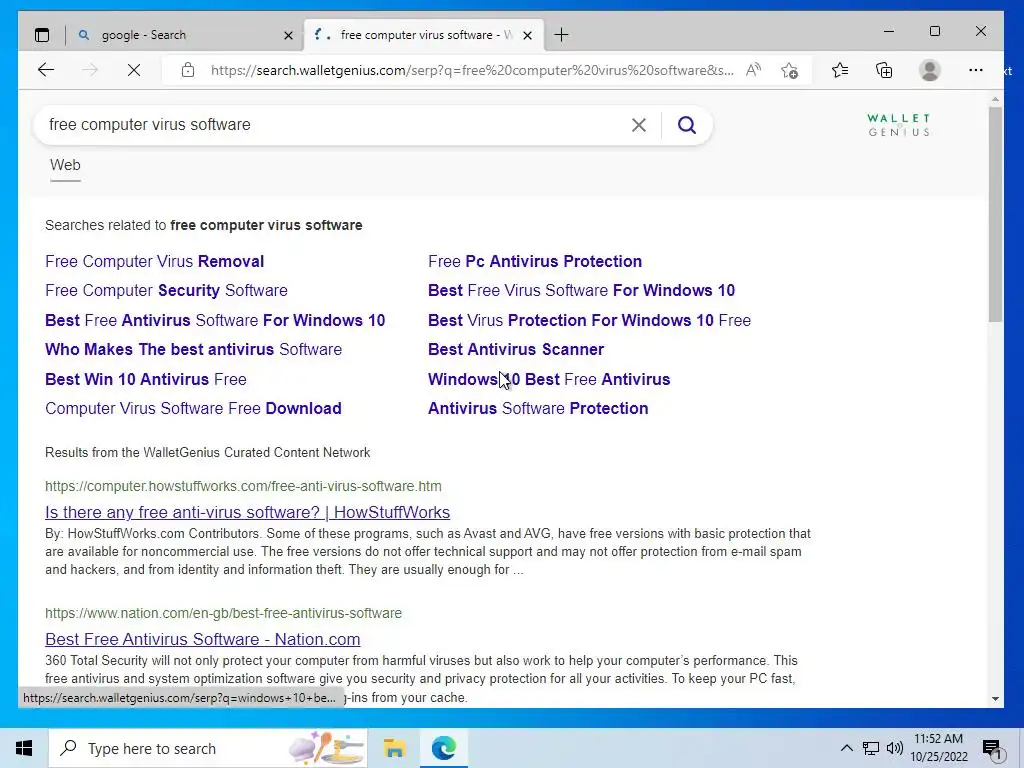Click the computer.howstuffworks.com result URL text
1024x768 pixels.
pos(243,486)
